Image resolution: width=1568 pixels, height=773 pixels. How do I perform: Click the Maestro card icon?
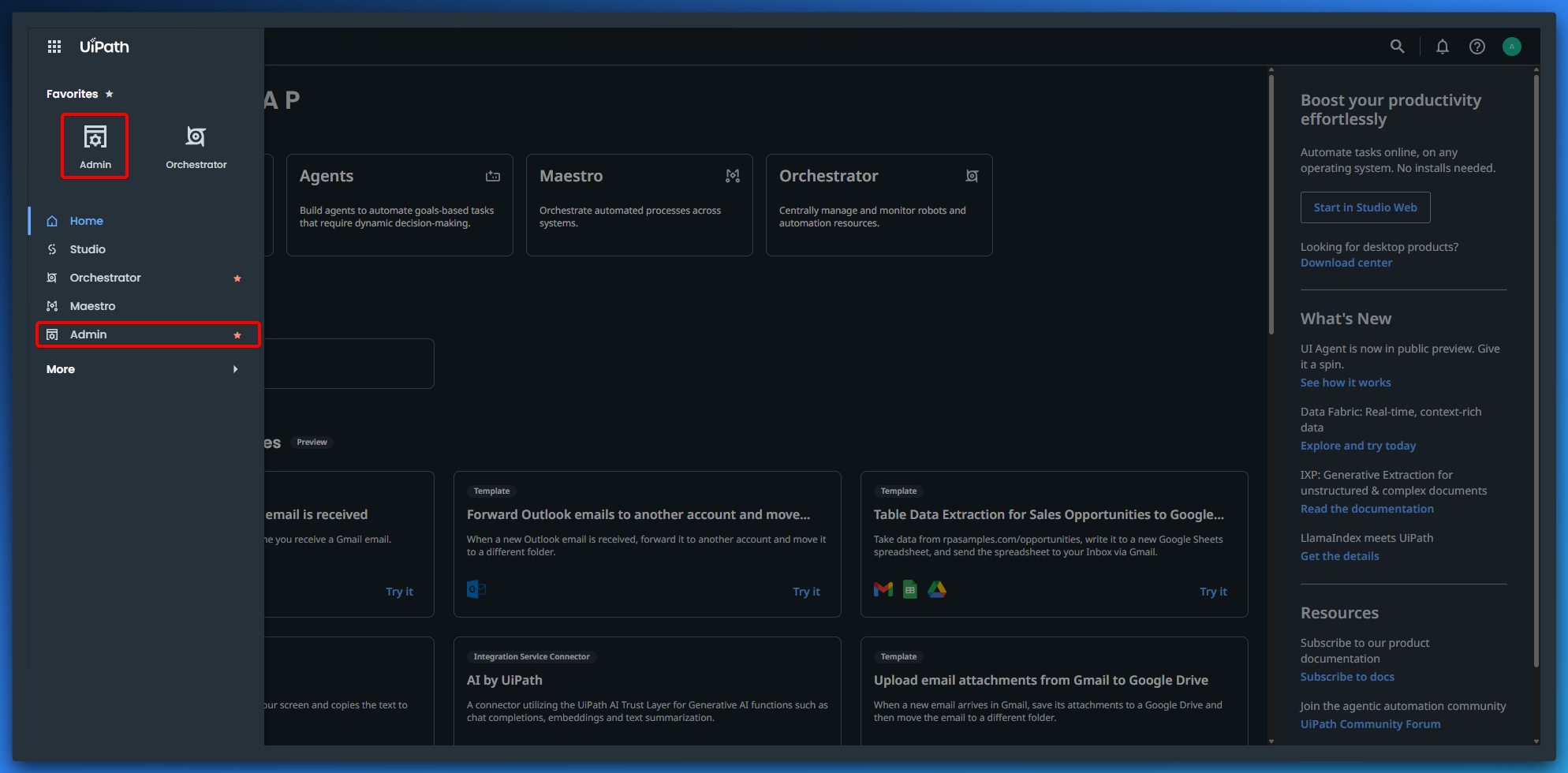(x=733, y=176)
